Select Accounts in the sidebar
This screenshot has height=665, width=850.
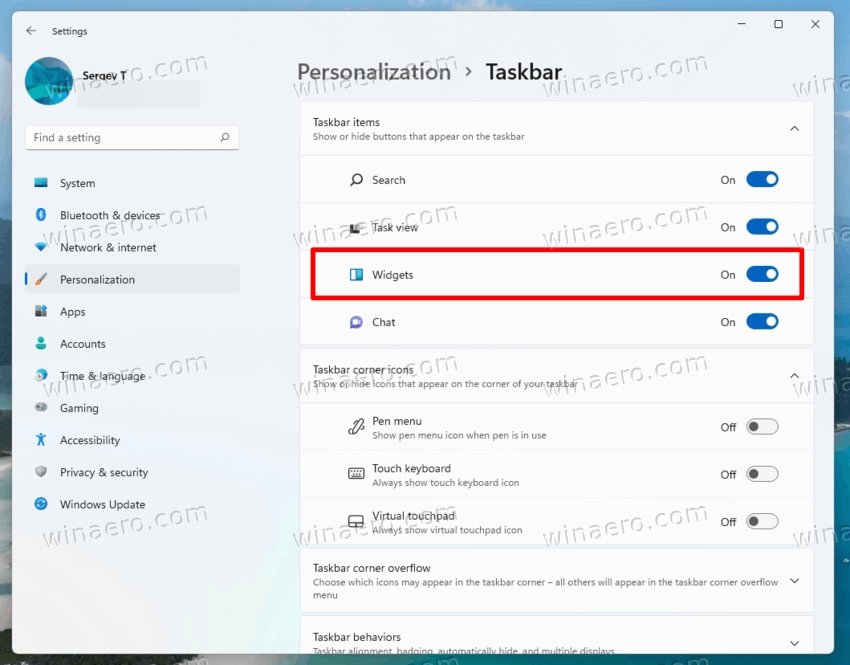[132, 344]
